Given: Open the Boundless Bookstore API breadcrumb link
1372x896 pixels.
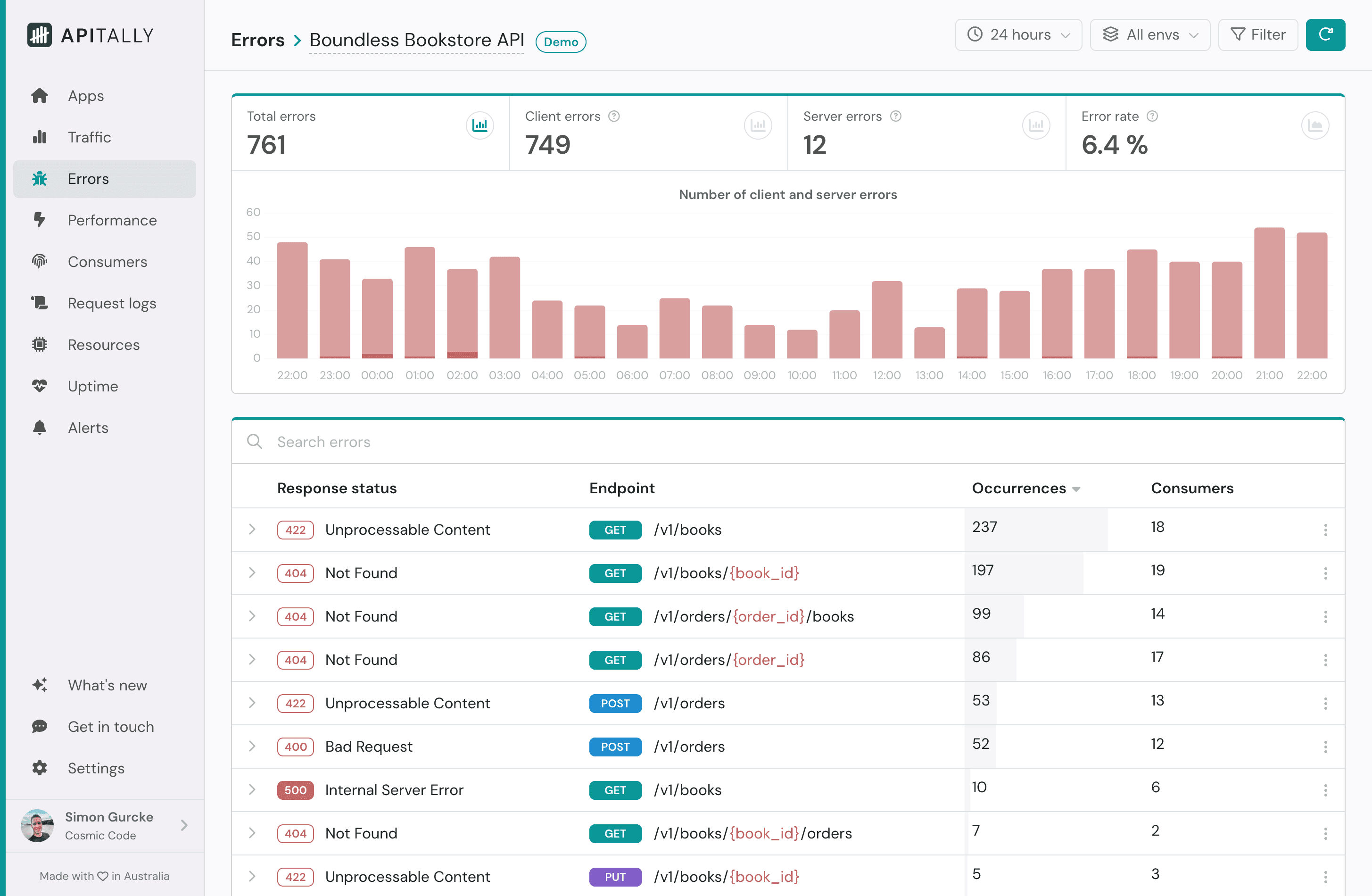Looking at the screenshot, I should tap(416, 40).
